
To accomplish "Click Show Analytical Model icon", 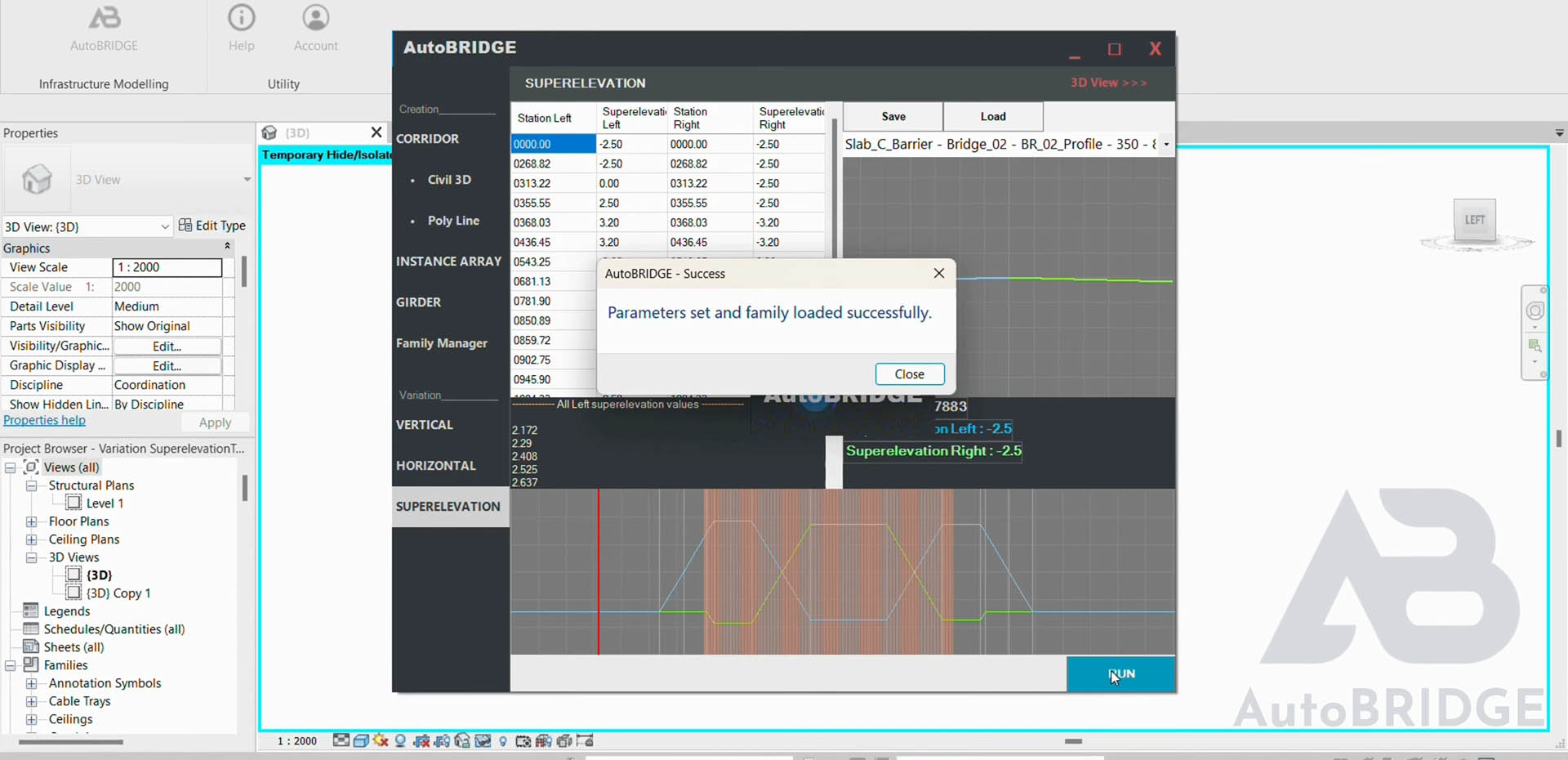I will (543, 740).
